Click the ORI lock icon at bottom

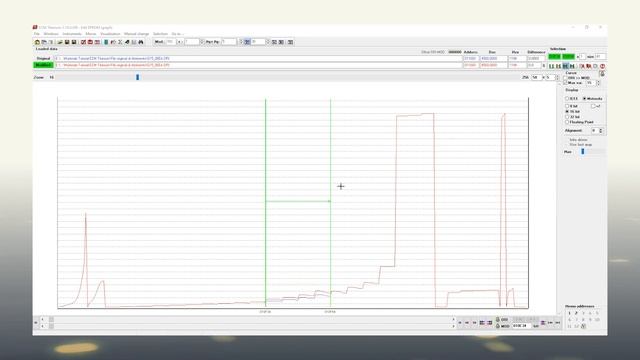coord(498,320)
